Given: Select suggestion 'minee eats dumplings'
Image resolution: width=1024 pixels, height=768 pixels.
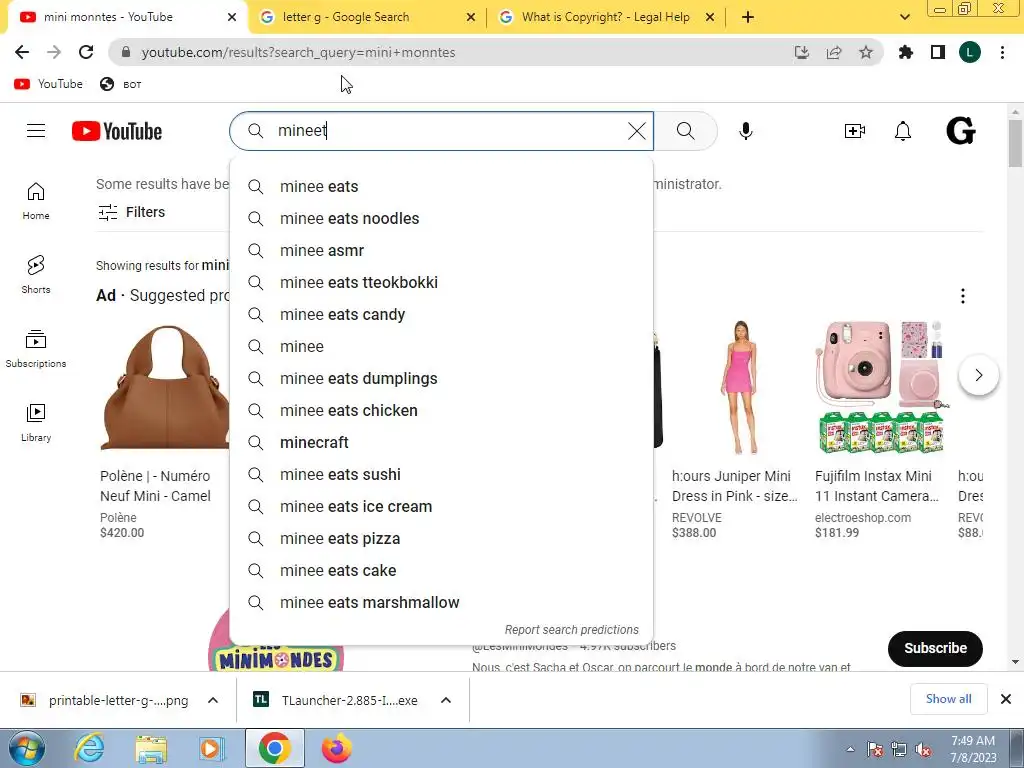Looking at the screenshot, I should click(x=441, y=379).
